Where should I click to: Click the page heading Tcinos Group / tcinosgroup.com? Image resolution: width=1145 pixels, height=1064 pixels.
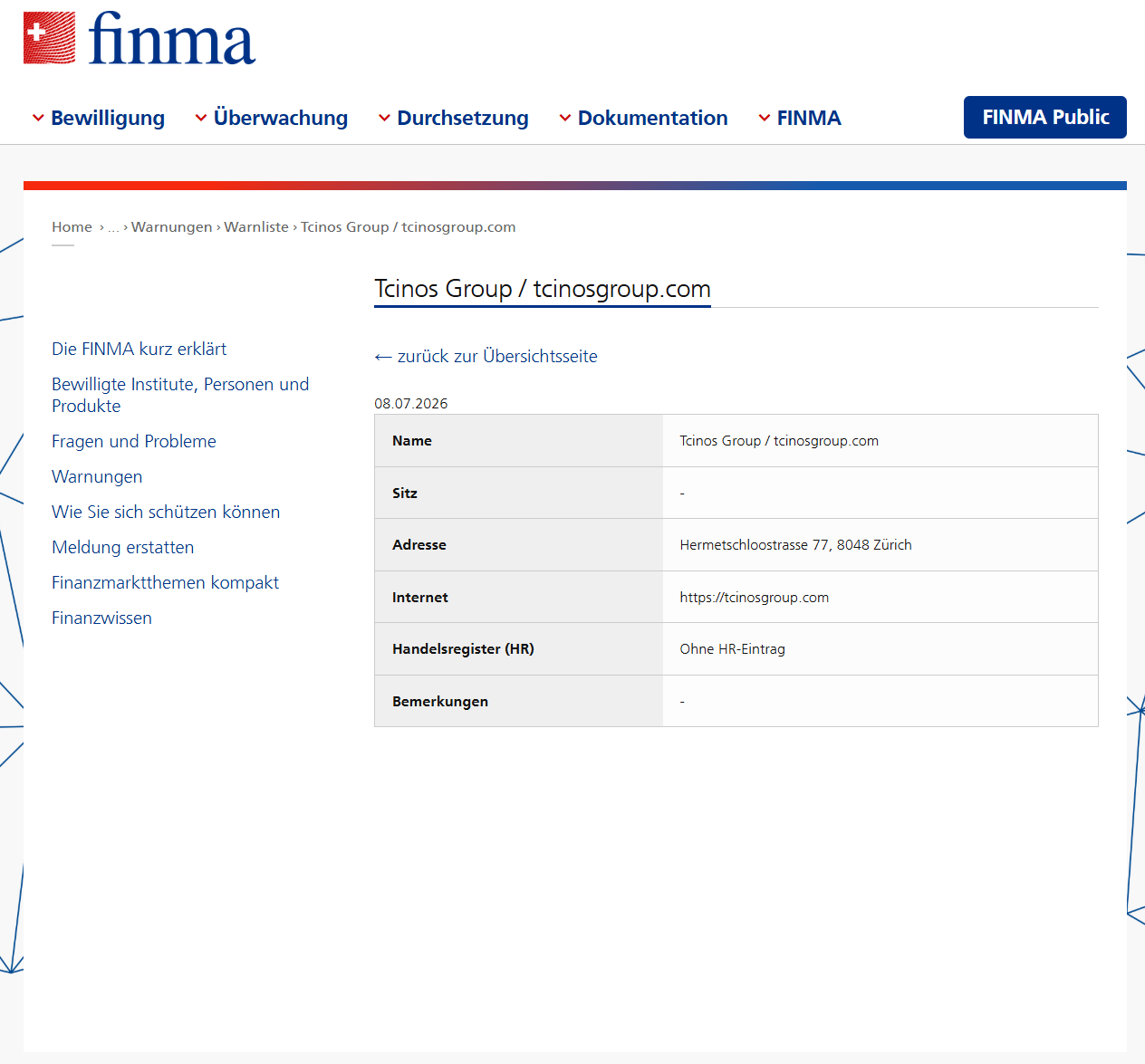[x=543, y=289]
